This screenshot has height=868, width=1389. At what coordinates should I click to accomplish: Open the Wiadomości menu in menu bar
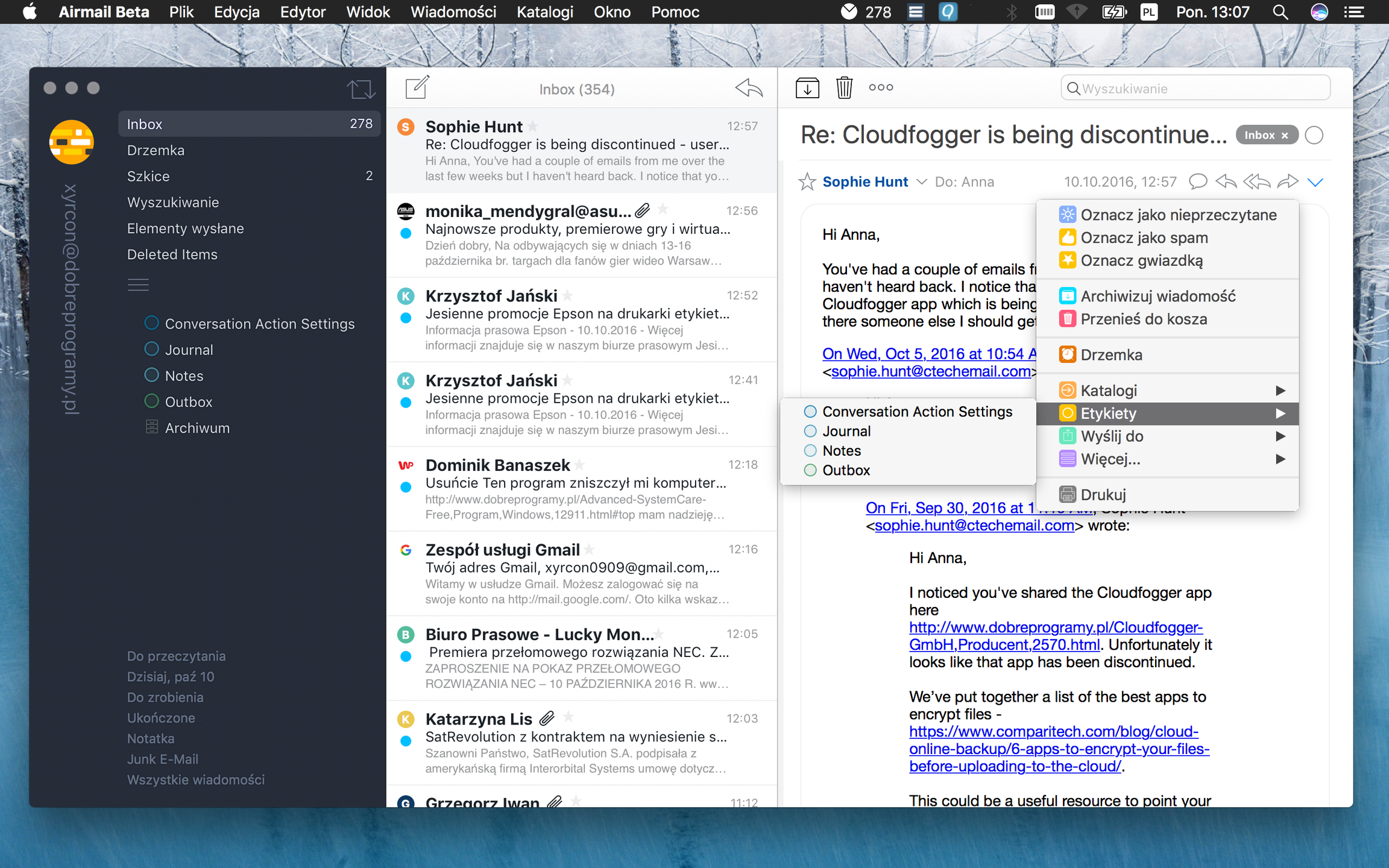click(453, 12)
